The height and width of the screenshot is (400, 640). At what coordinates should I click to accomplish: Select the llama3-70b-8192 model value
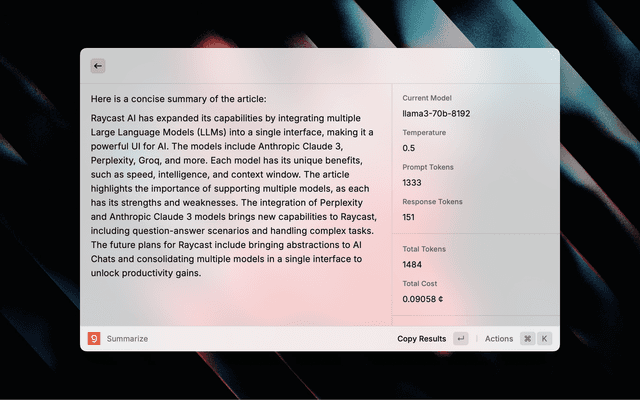tap(436, 113)
